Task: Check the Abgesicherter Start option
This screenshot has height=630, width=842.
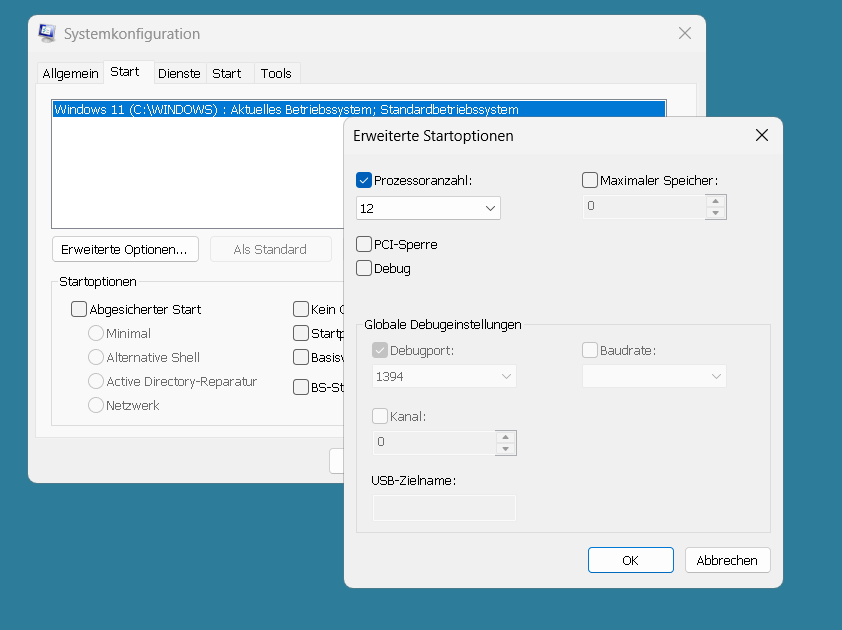Action: click(79, 310)
